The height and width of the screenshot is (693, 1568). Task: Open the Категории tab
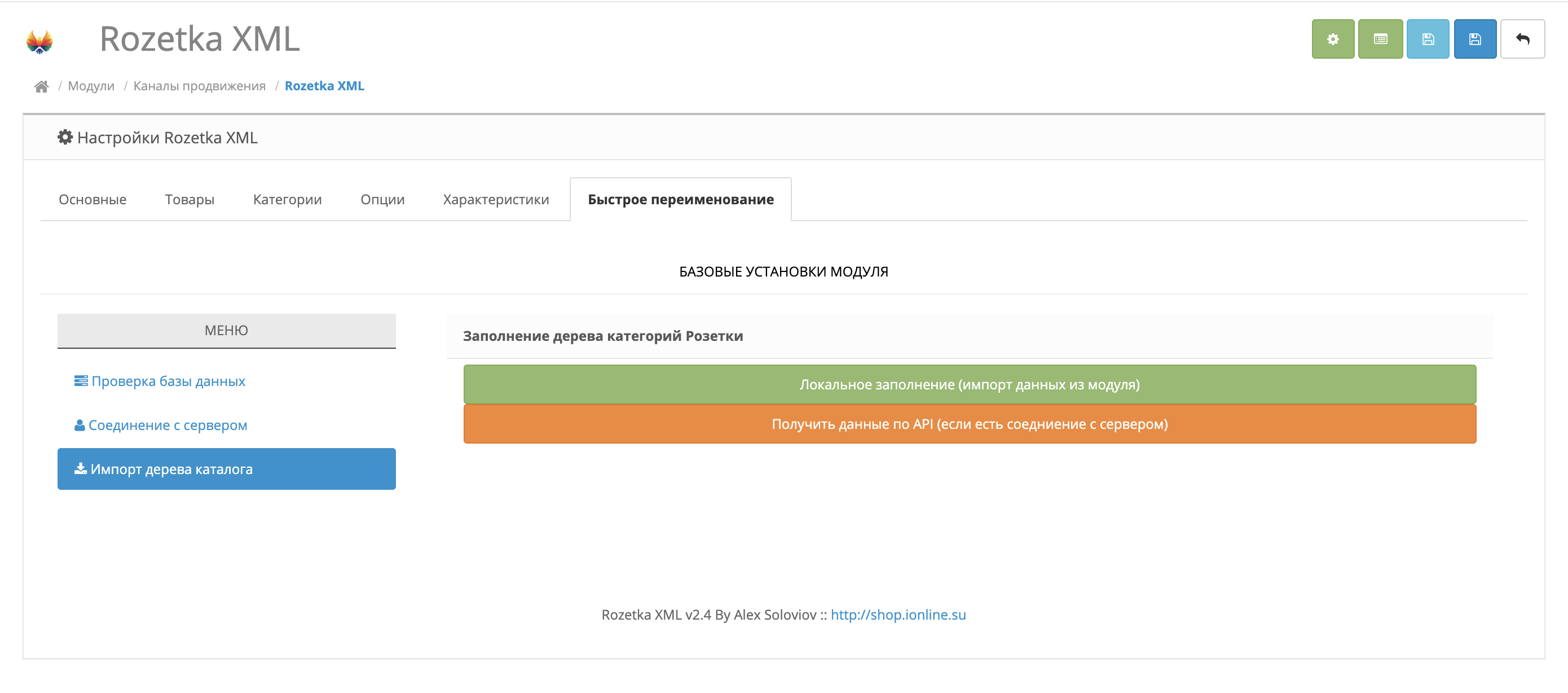(x=287, y=199)
